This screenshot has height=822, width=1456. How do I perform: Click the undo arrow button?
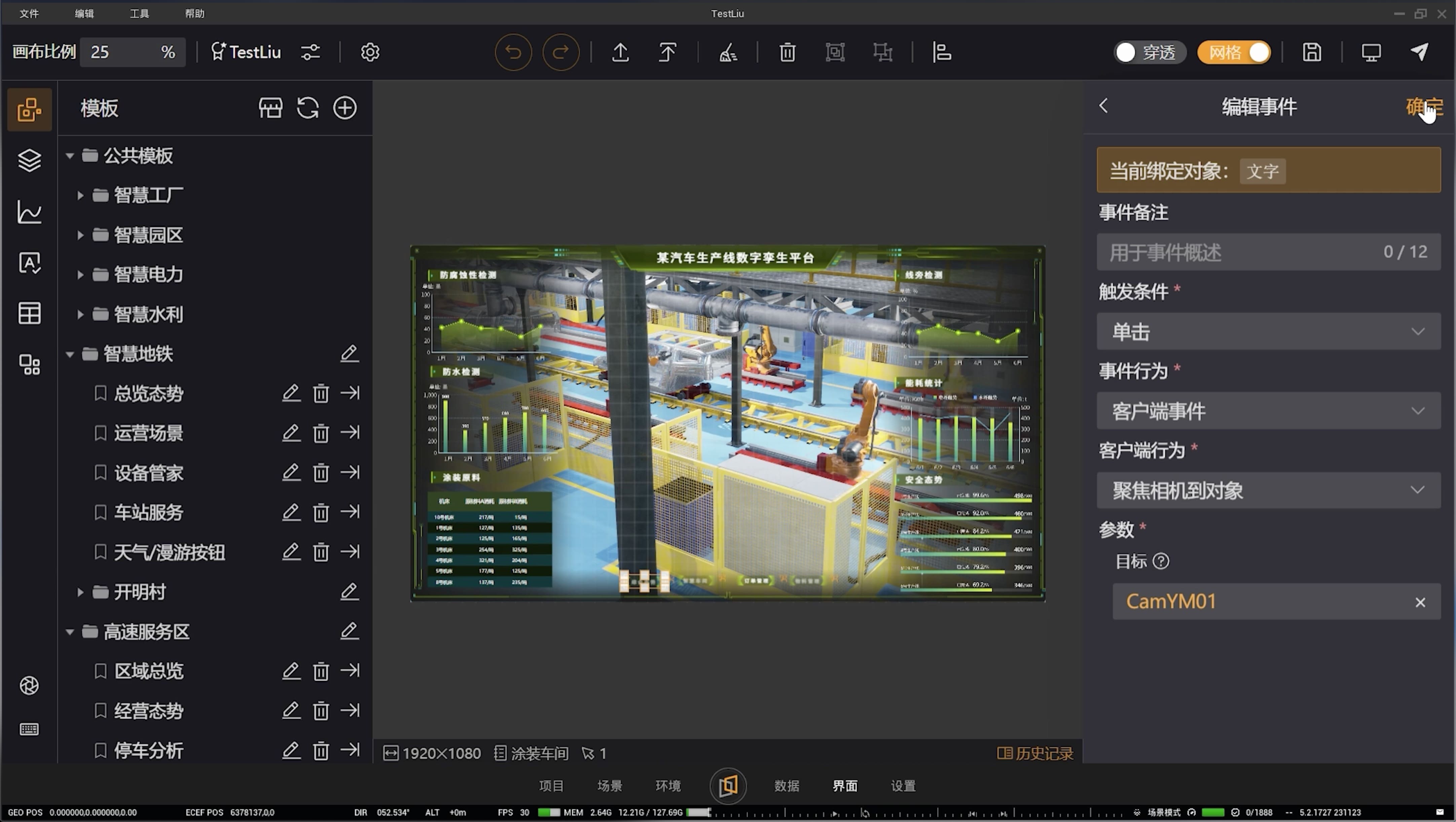513,52
